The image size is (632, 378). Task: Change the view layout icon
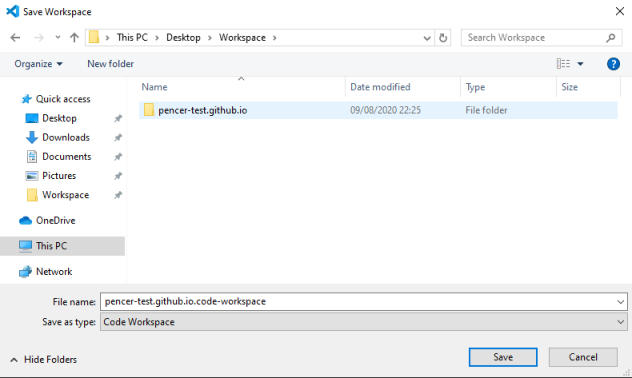pos(563,64)
